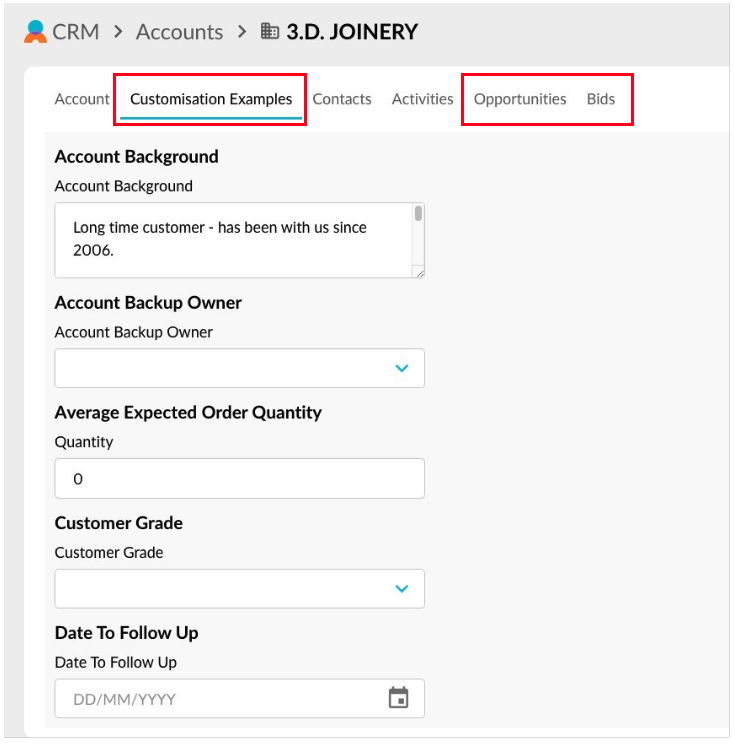Screen dimensions: 735x744
Task: Click the Date To Follow Up field
Action: point(220,698)
